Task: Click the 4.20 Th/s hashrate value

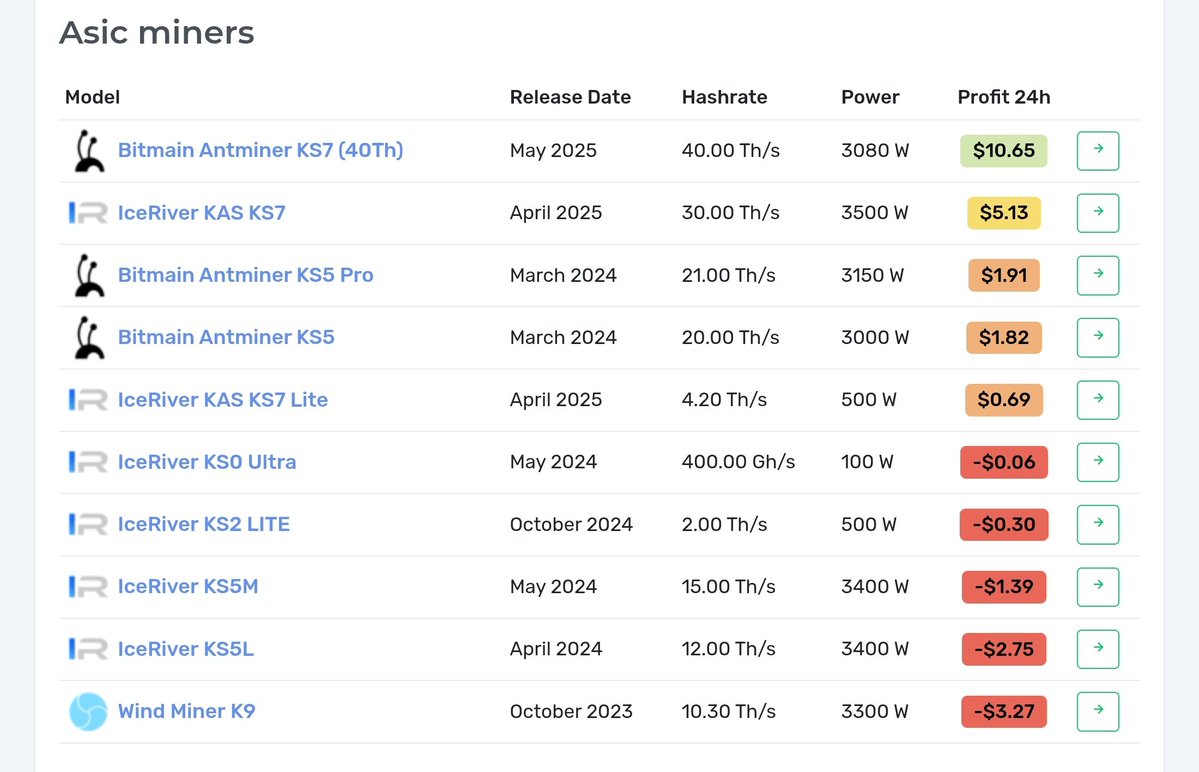Action: 724,400
